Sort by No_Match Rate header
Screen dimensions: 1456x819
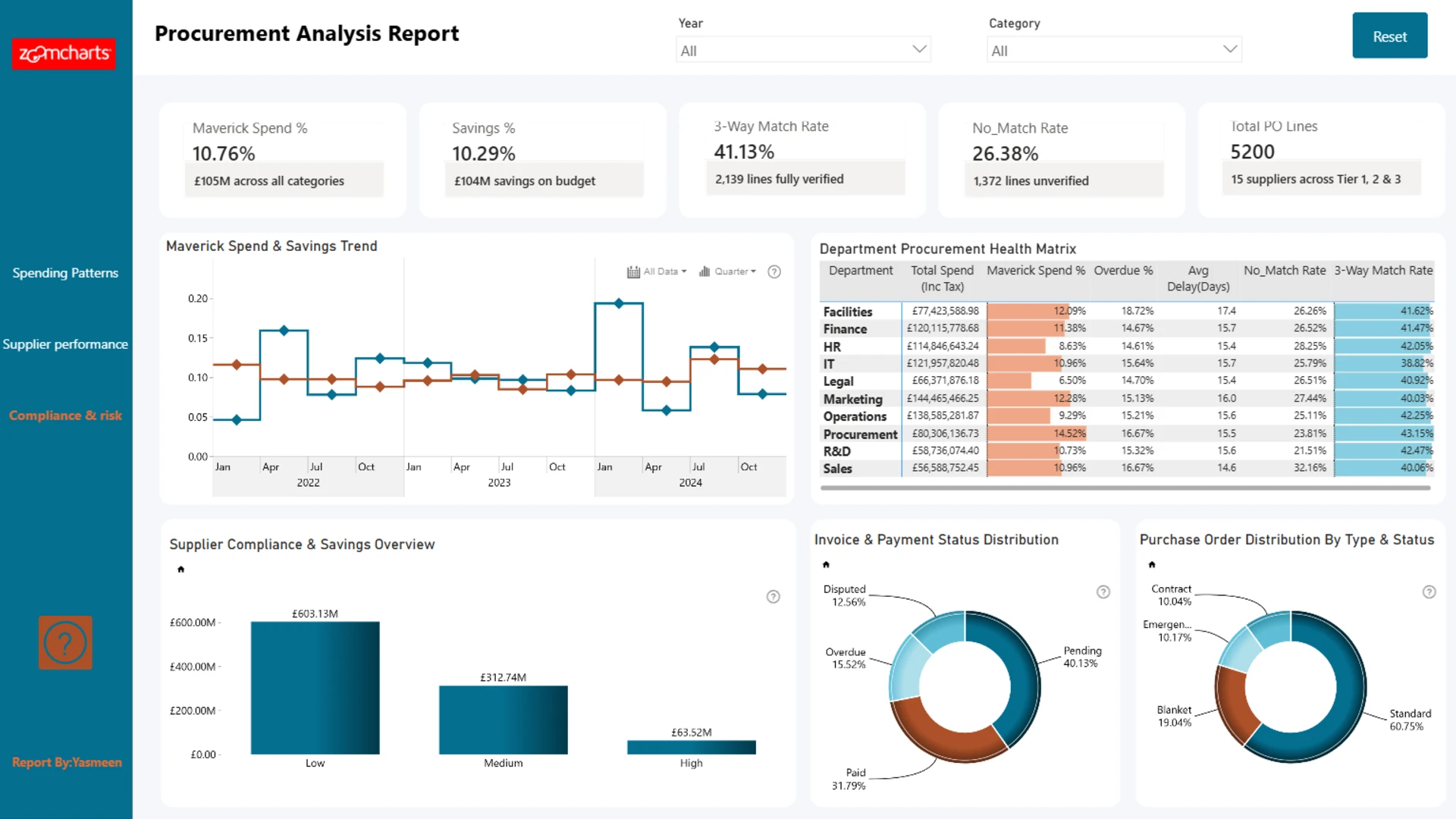(1285, 271)
